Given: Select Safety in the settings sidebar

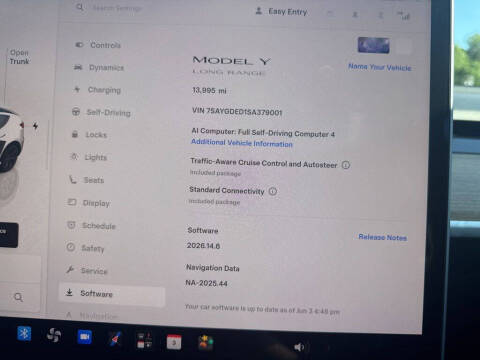Looking at the screenshot, I should [85, 248].
